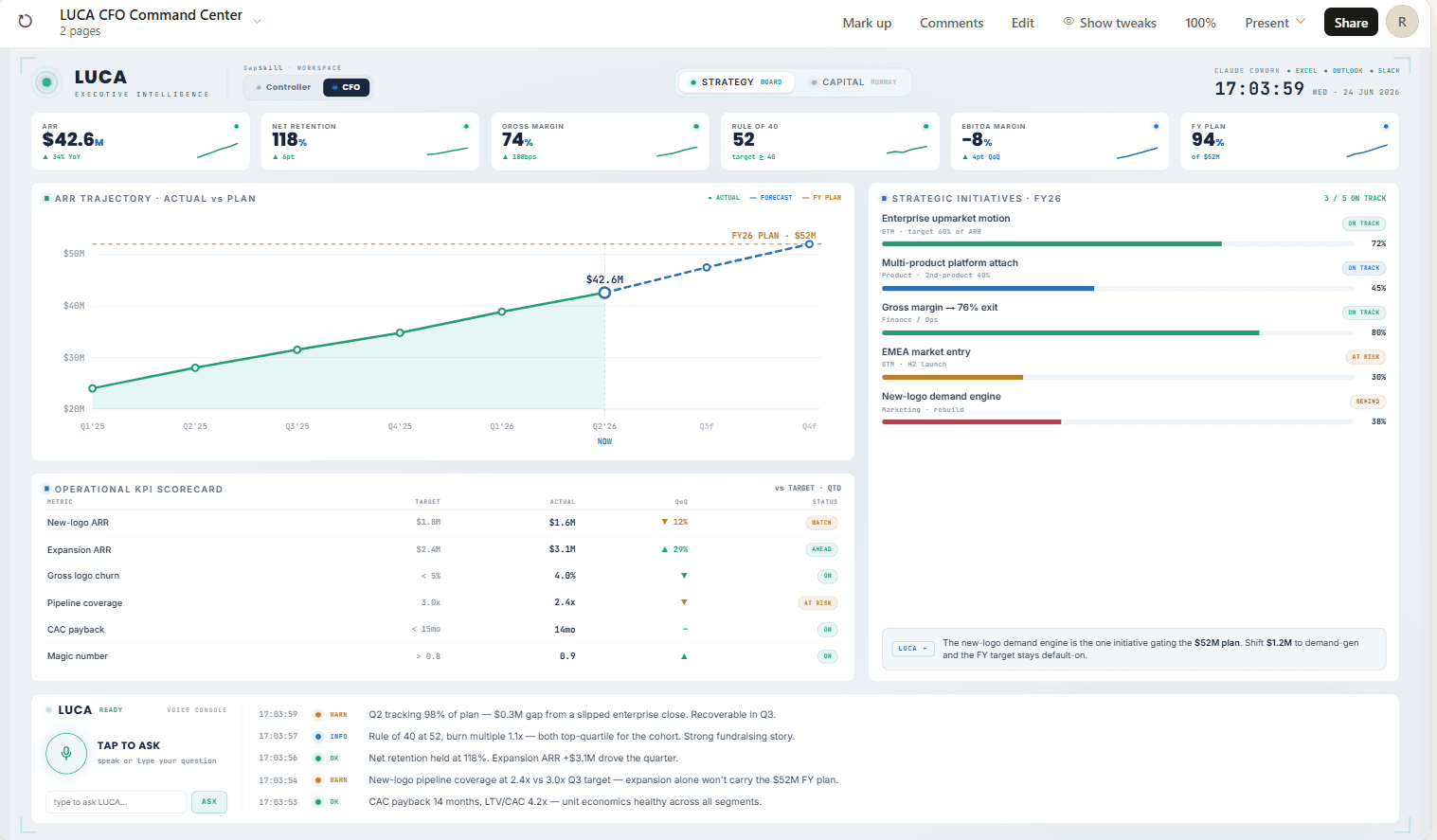Click the AT RISK badge for EMEA market entry
Screen dimensions: 1437x840
click(x=1366, y=357)
